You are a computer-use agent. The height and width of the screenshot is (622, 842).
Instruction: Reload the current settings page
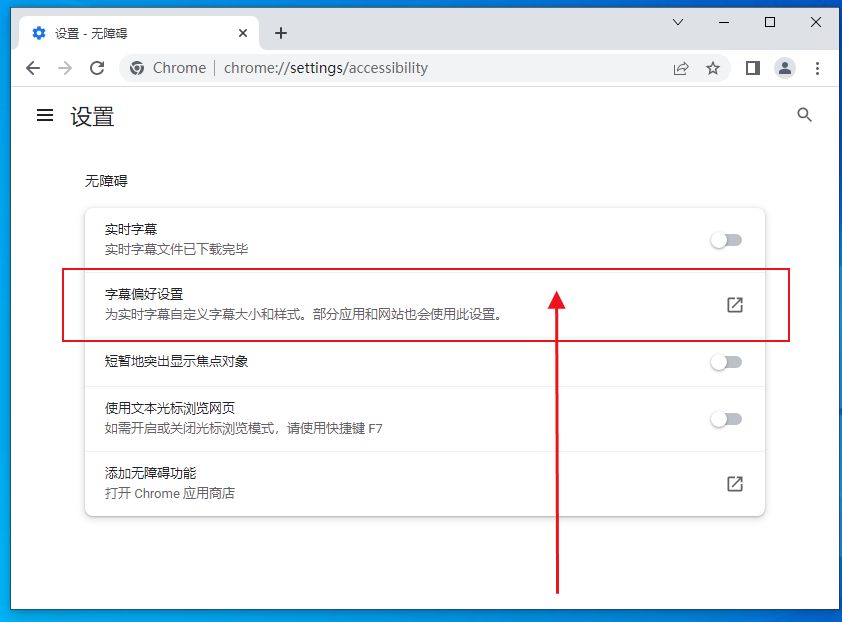tap(97, 68)
